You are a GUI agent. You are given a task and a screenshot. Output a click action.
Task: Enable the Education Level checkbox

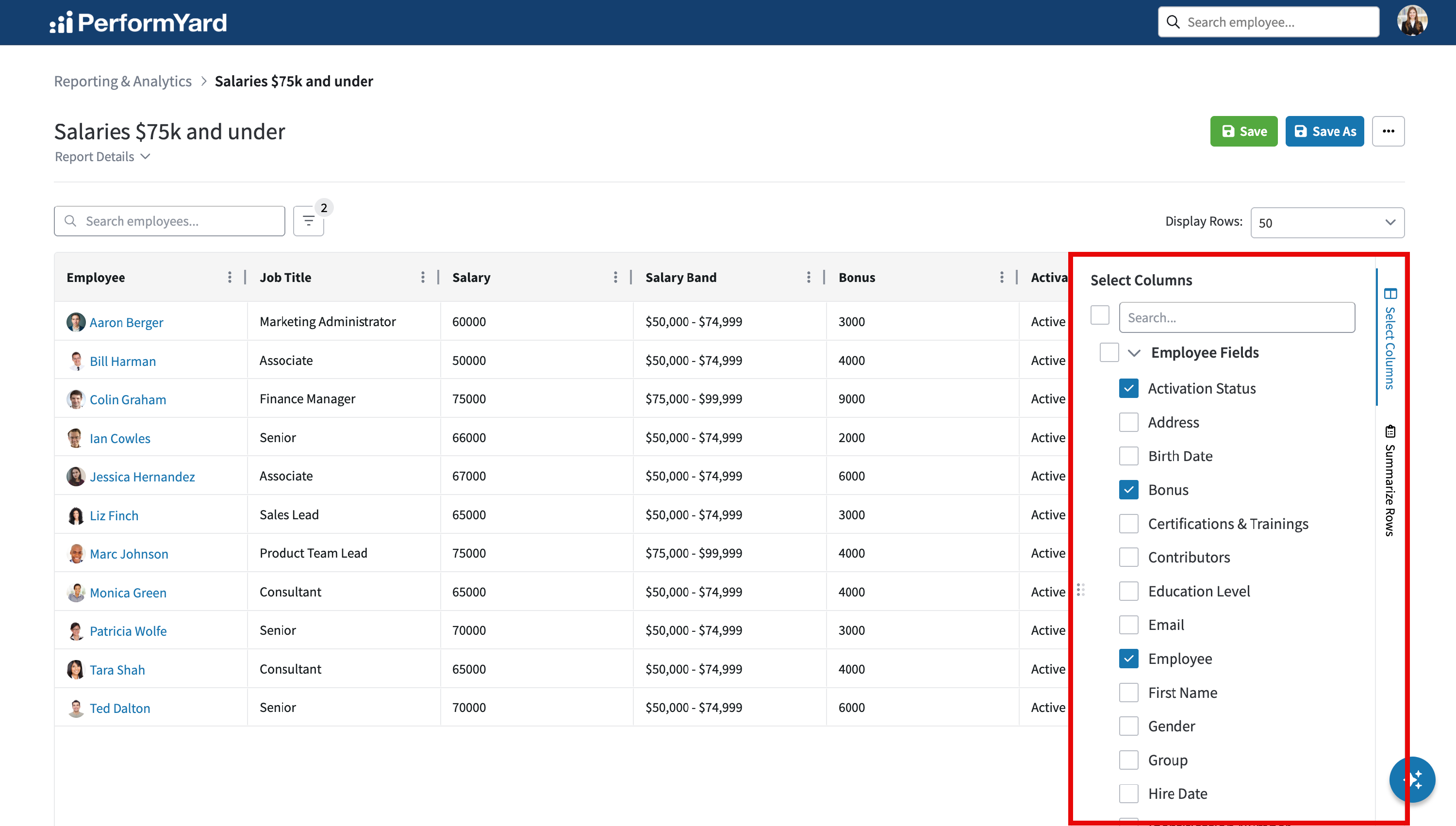coord(1129,591)
